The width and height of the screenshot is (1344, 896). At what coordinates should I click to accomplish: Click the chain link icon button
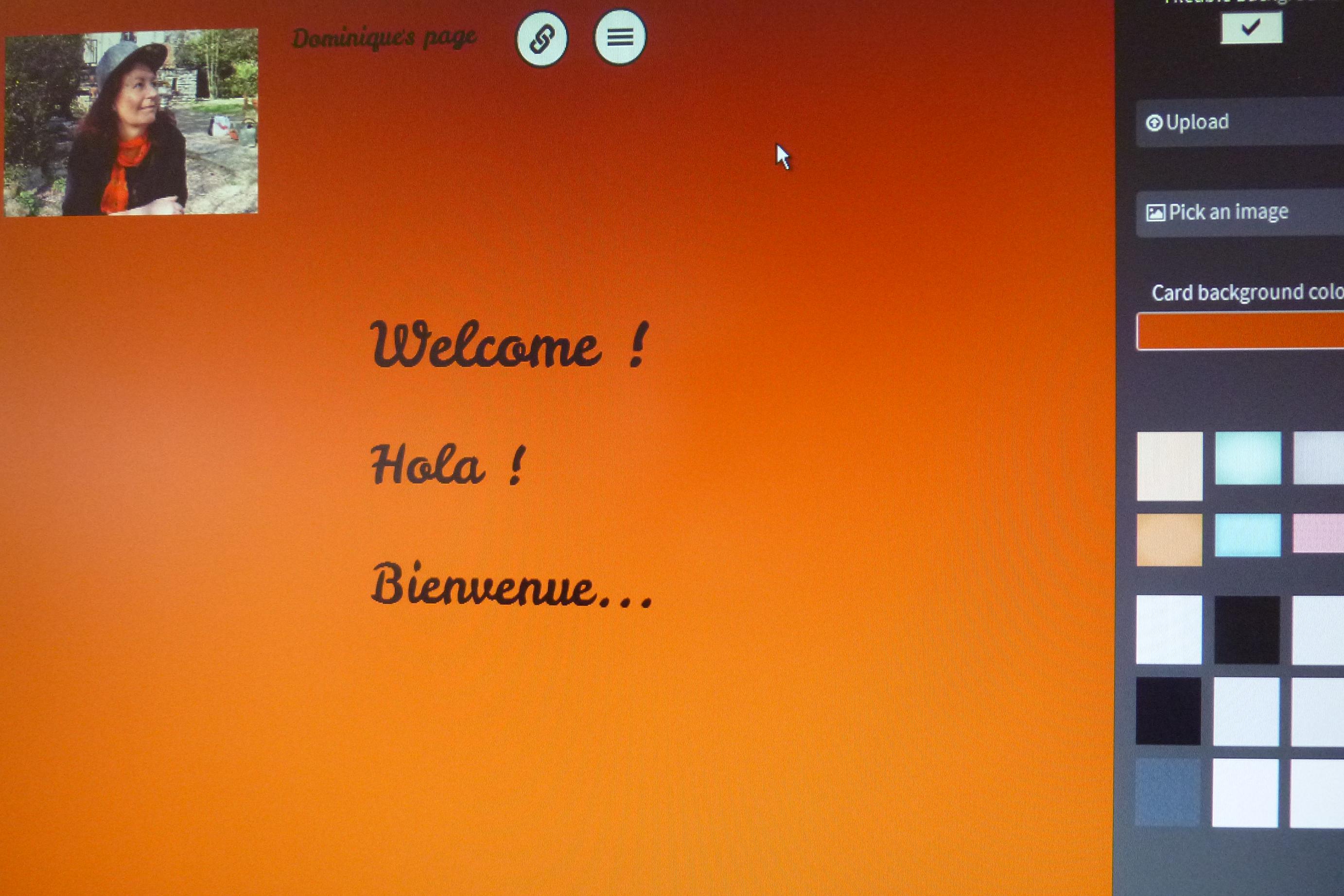click(x=541, y=39)
